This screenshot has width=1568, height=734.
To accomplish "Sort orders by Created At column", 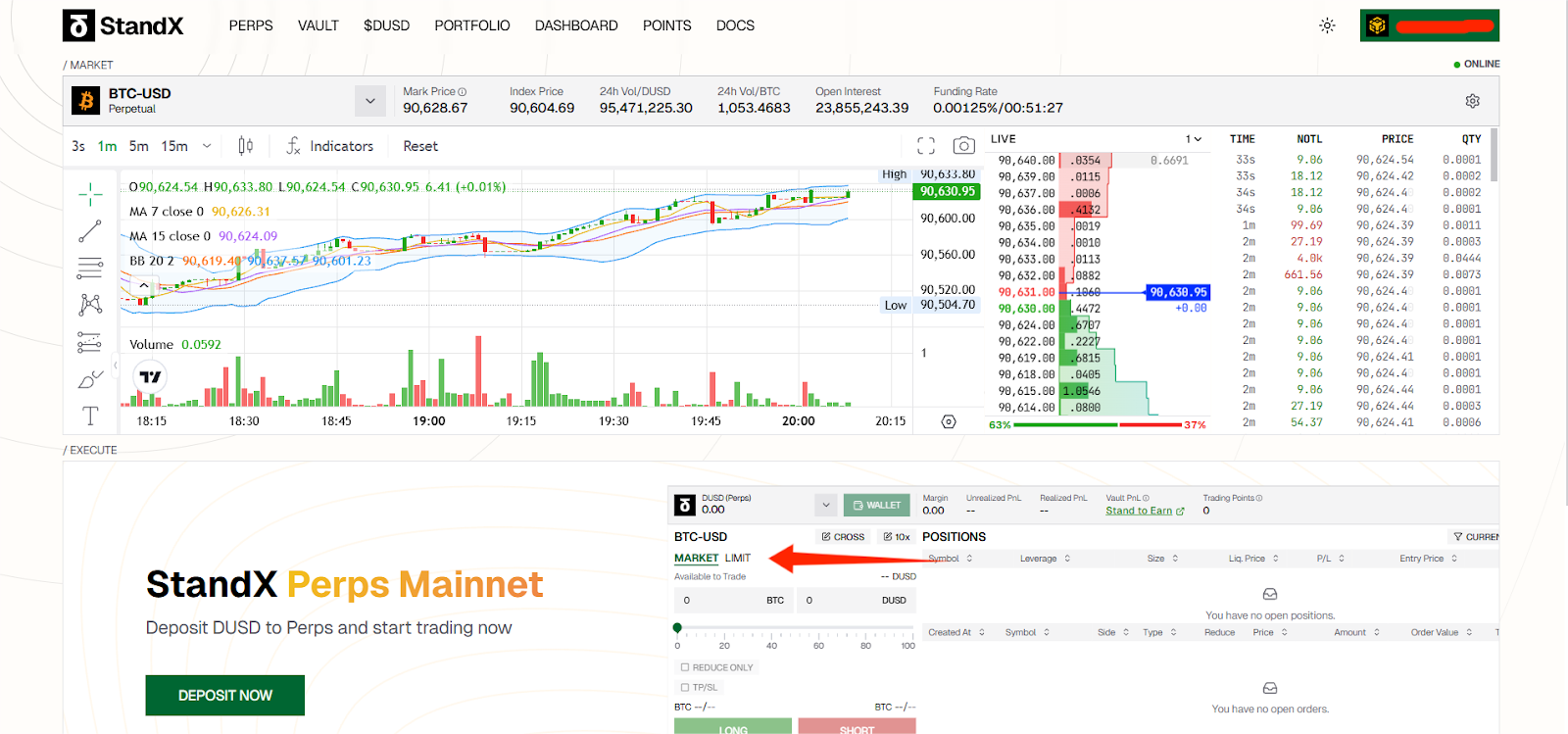I will coord(956,632).
